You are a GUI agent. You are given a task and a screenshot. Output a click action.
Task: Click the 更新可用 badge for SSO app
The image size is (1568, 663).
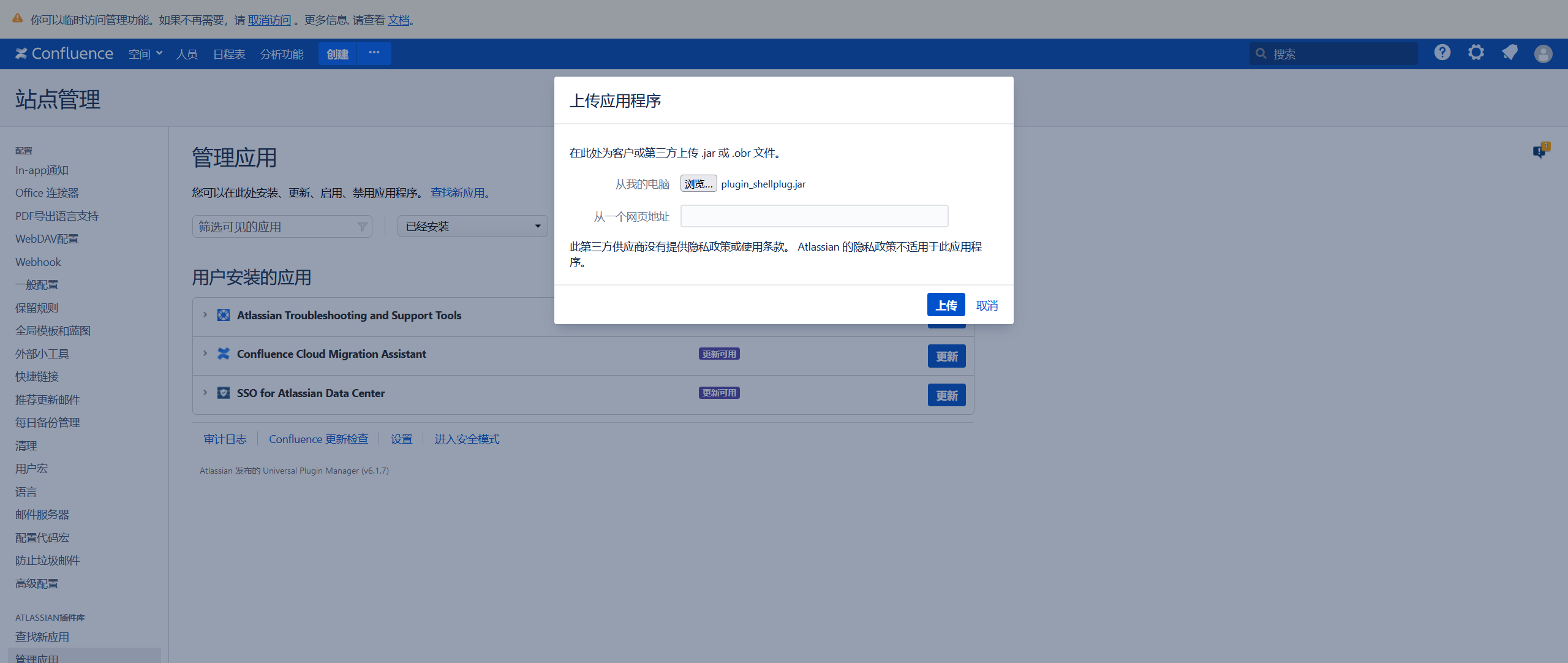click(719, 393)
